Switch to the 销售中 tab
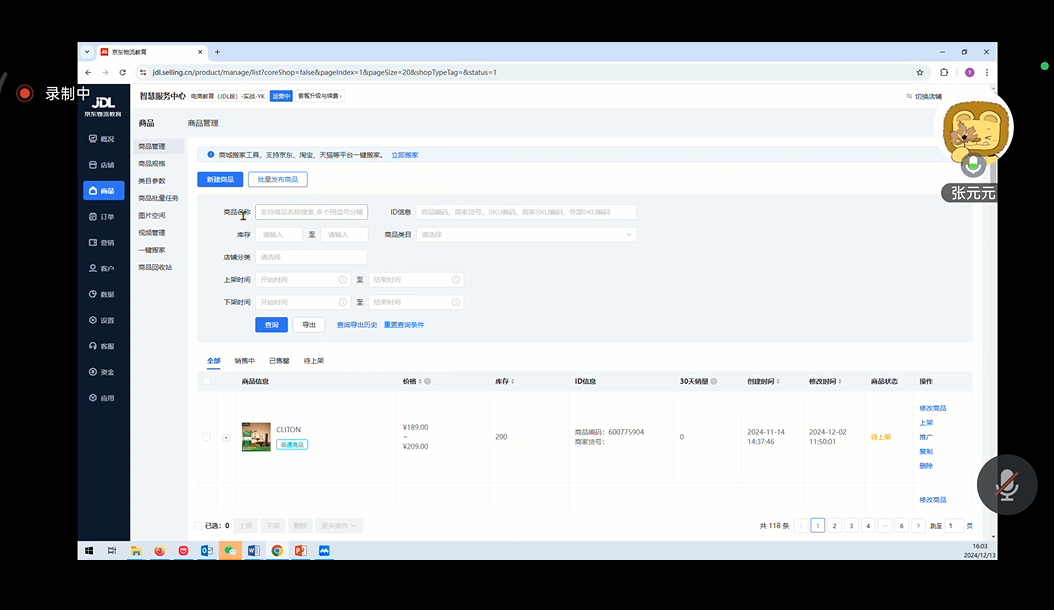Screen dimensions: 1054x610 [x=245, y=361]
